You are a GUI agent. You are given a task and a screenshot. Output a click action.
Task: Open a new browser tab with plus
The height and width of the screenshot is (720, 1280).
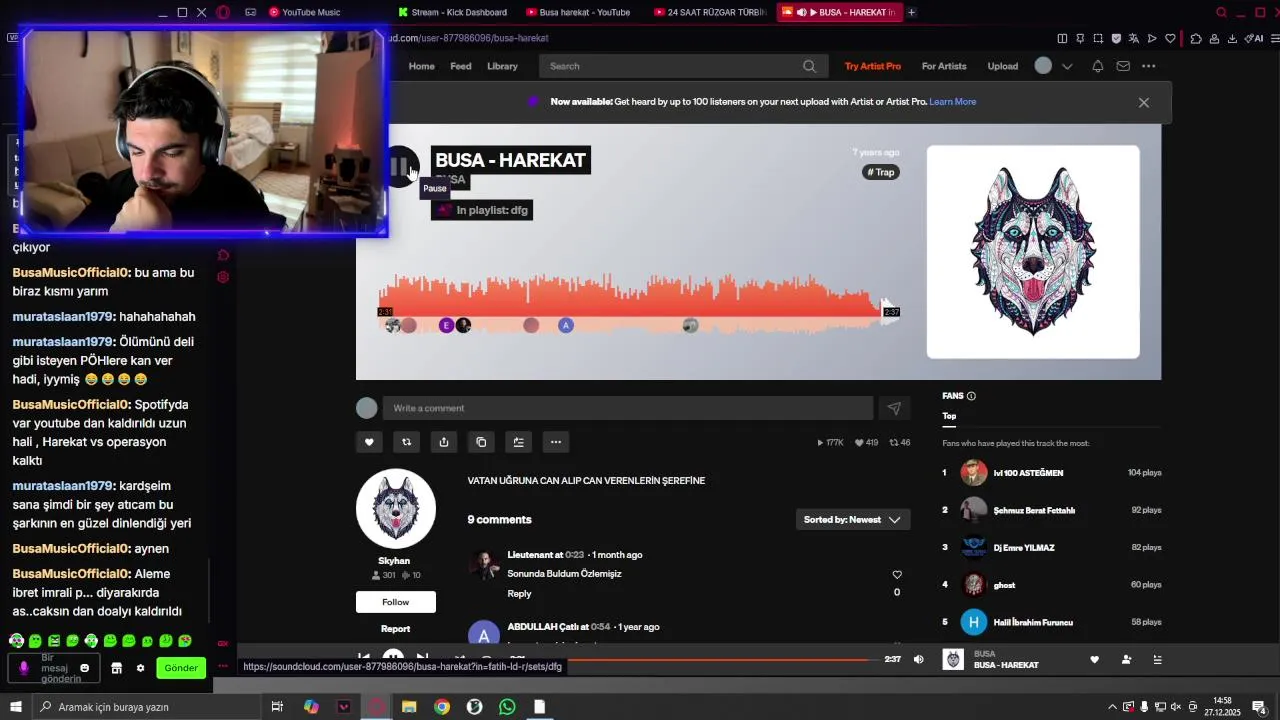pyautogui.click(x=911, y=12)
